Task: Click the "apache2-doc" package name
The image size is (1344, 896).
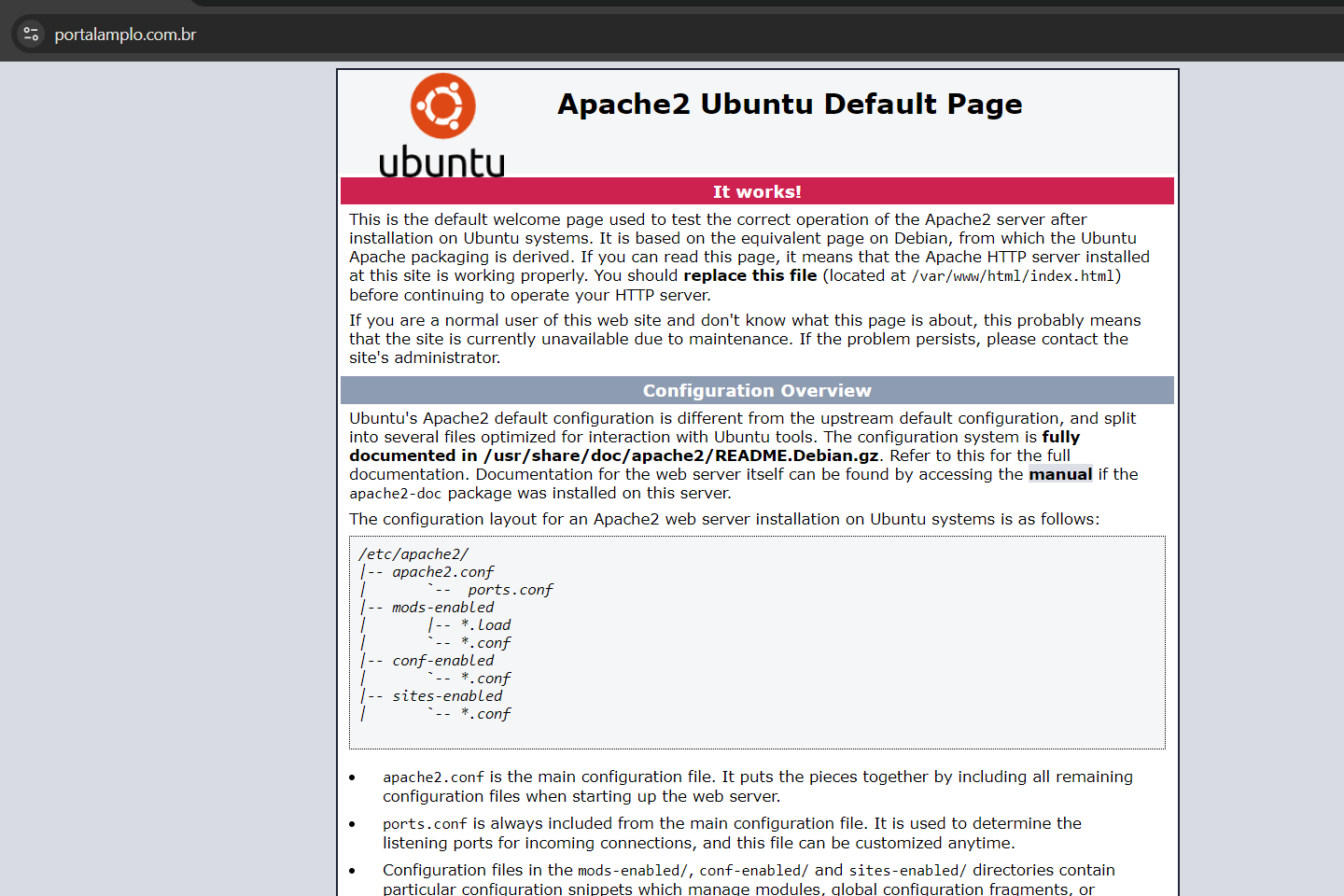Action: pyautogui.click(x=397, y=494)
